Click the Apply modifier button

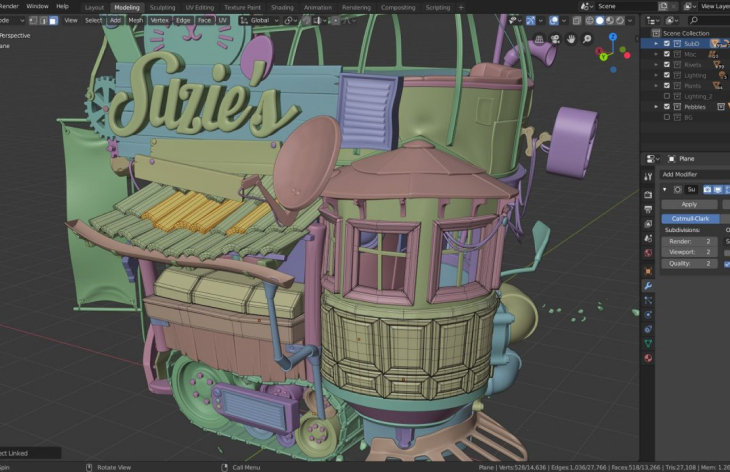(x=689, y=204)
